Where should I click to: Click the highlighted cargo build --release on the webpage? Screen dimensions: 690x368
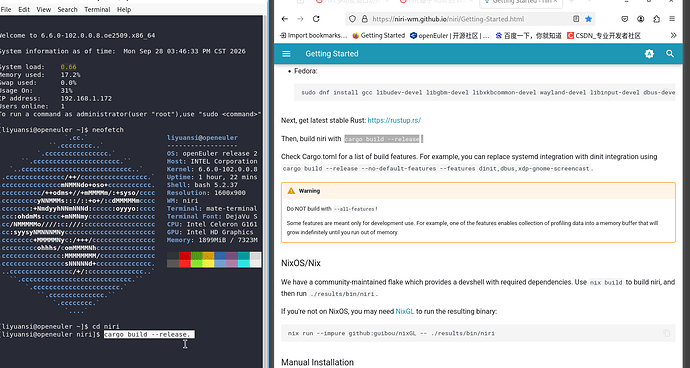(x=382, y=139)
